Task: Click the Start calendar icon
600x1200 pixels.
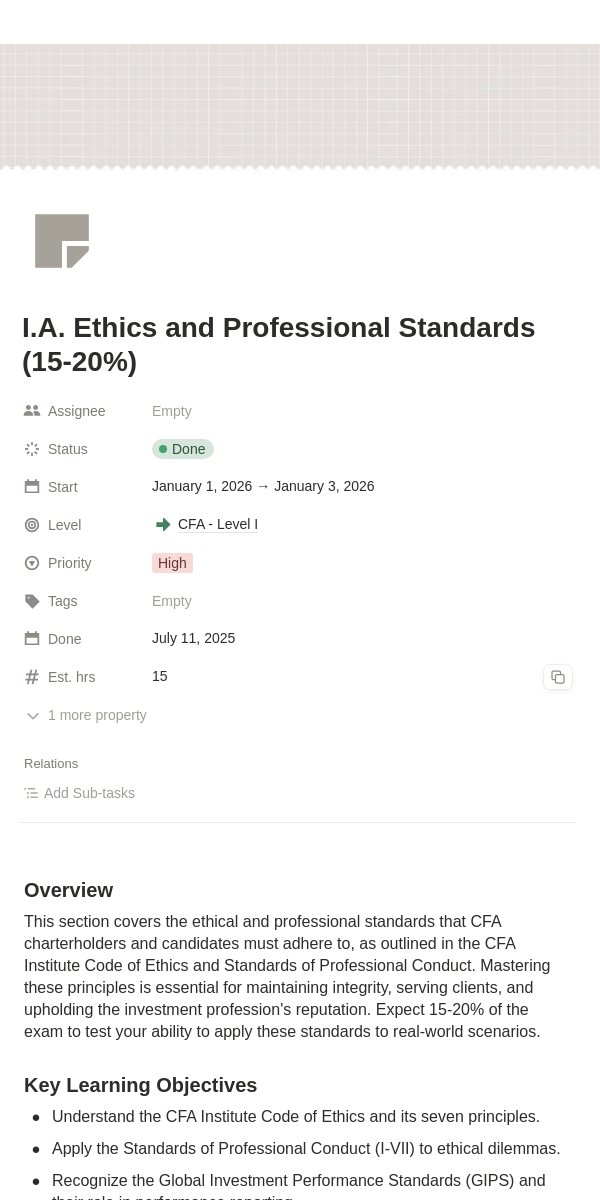Action: click(x=32, y=487)
